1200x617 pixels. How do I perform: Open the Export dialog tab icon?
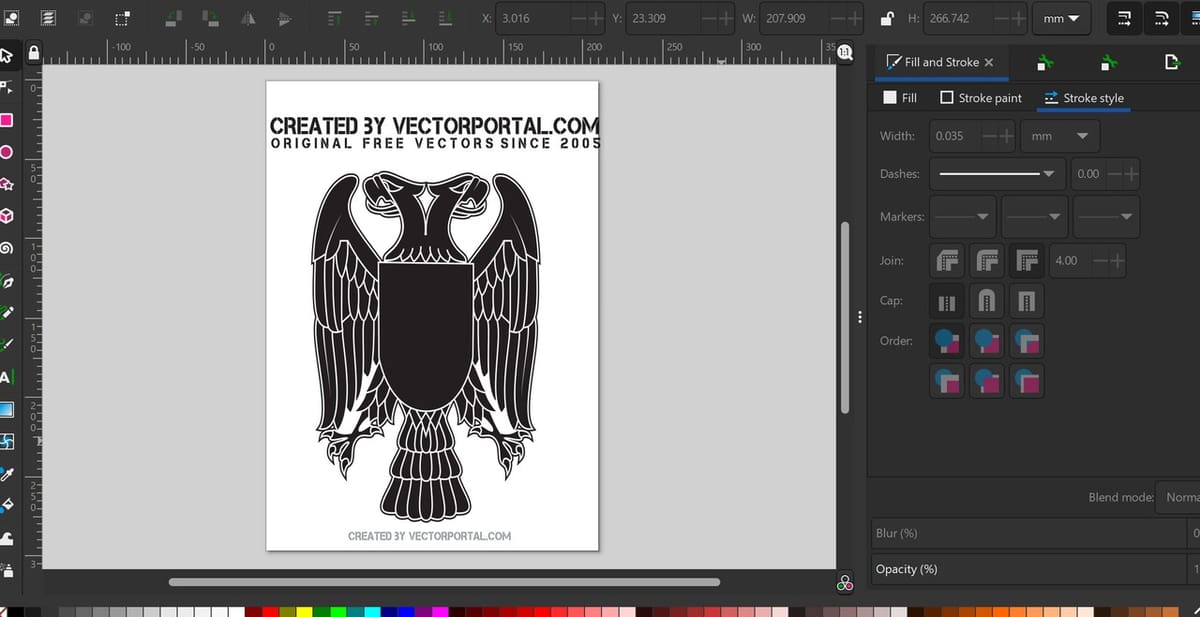coord(1172,63)
